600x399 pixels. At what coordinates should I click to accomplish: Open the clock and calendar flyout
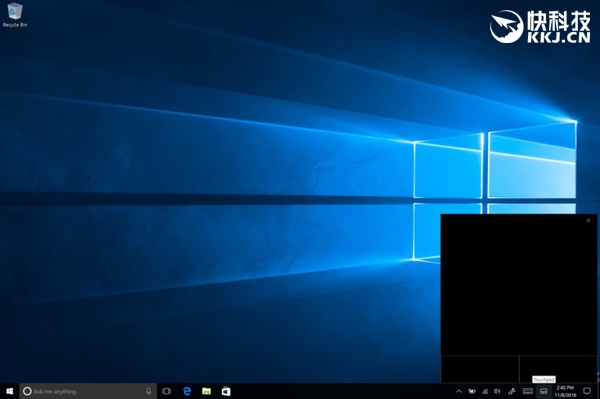565,391
